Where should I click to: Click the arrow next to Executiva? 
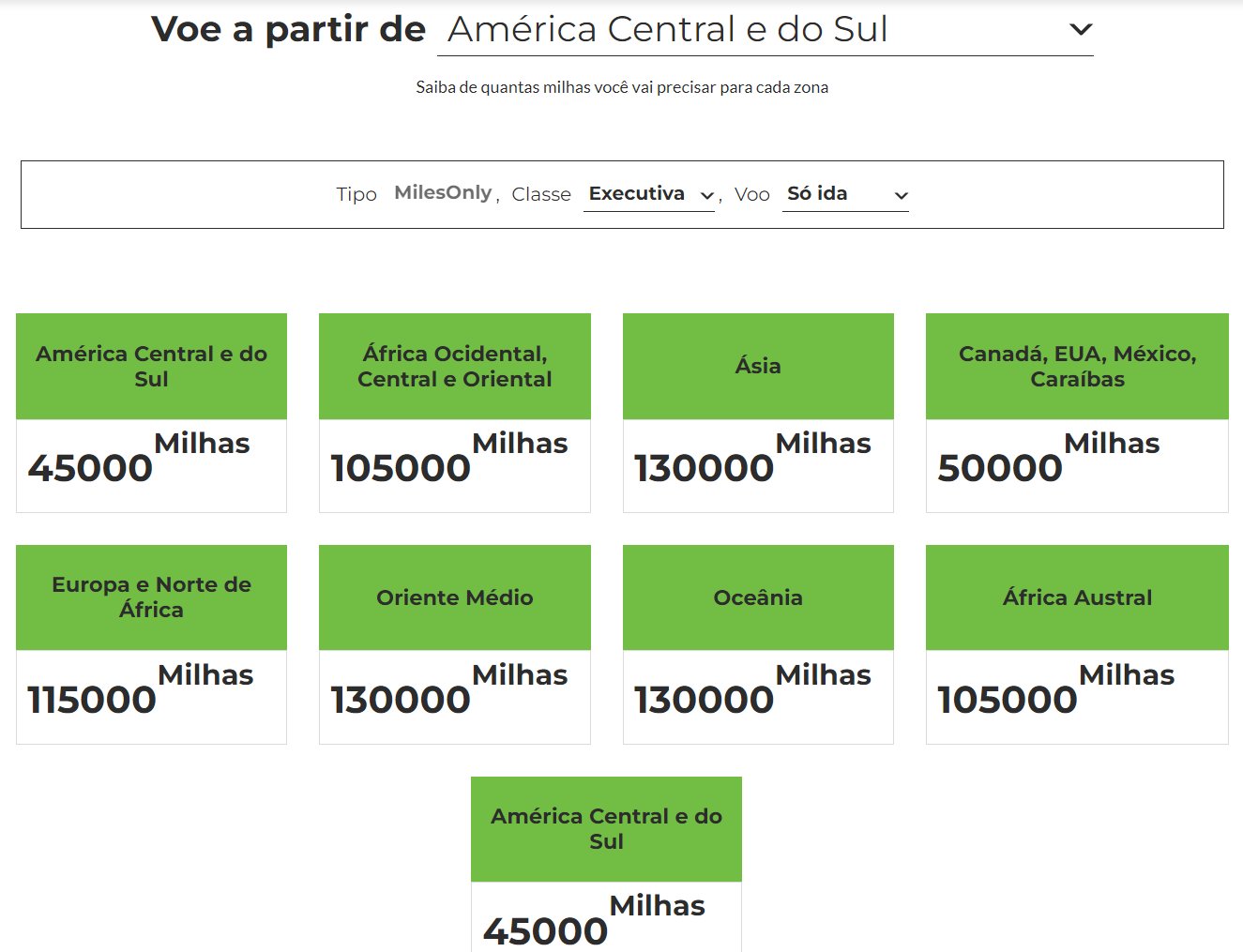[707, 196]
